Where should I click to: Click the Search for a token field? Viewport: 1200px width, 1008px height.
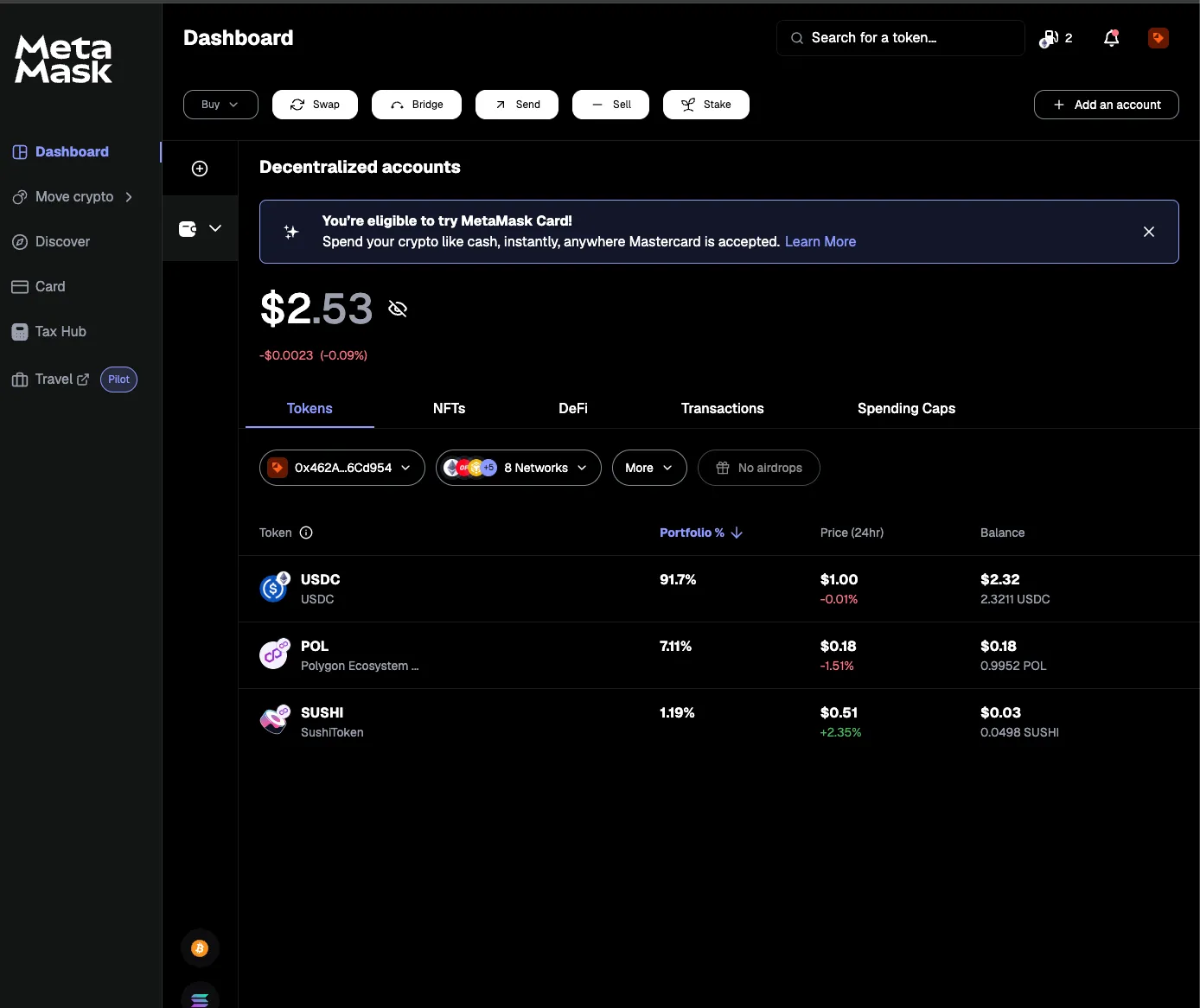[x=899, y=38]
